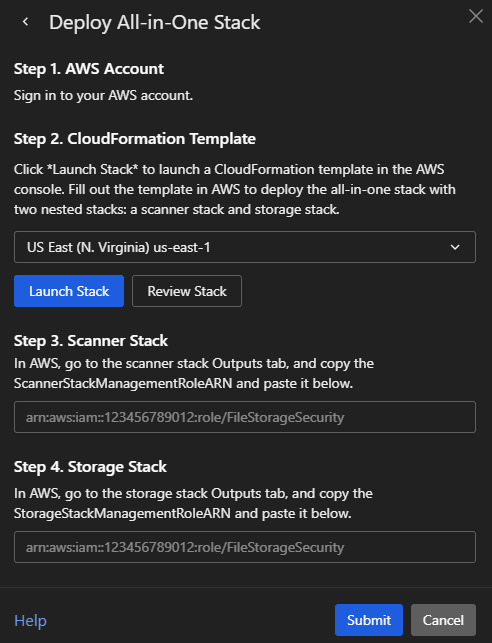
Task: Click the Step 2 *Launch Stack* instruction paragraph
Action: click(x=235, y=189)
